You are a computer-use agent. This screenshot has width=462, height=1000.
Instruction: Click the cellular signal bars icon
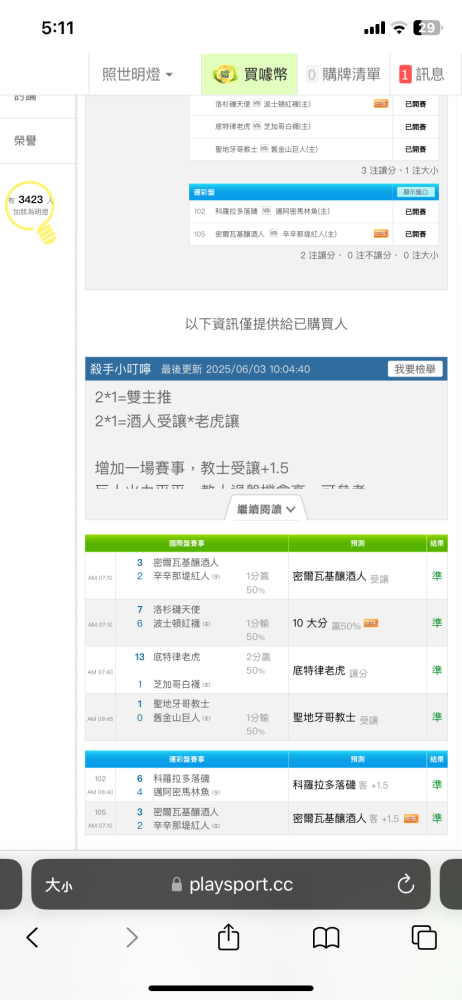coord(375,28)
